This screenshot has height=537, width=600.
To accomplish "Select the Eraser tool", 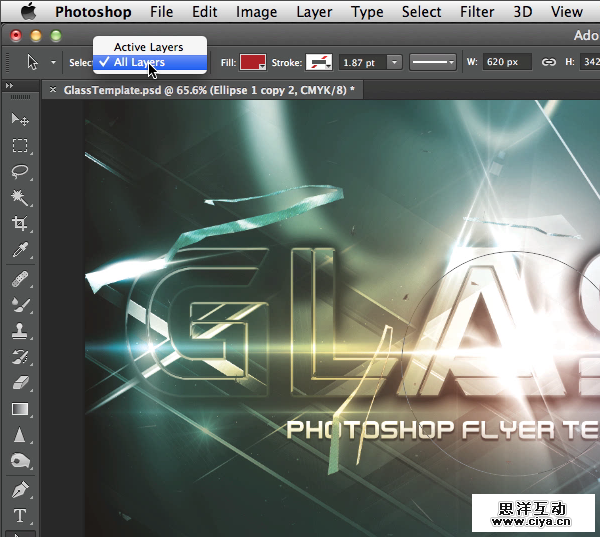I will point(20,382).
